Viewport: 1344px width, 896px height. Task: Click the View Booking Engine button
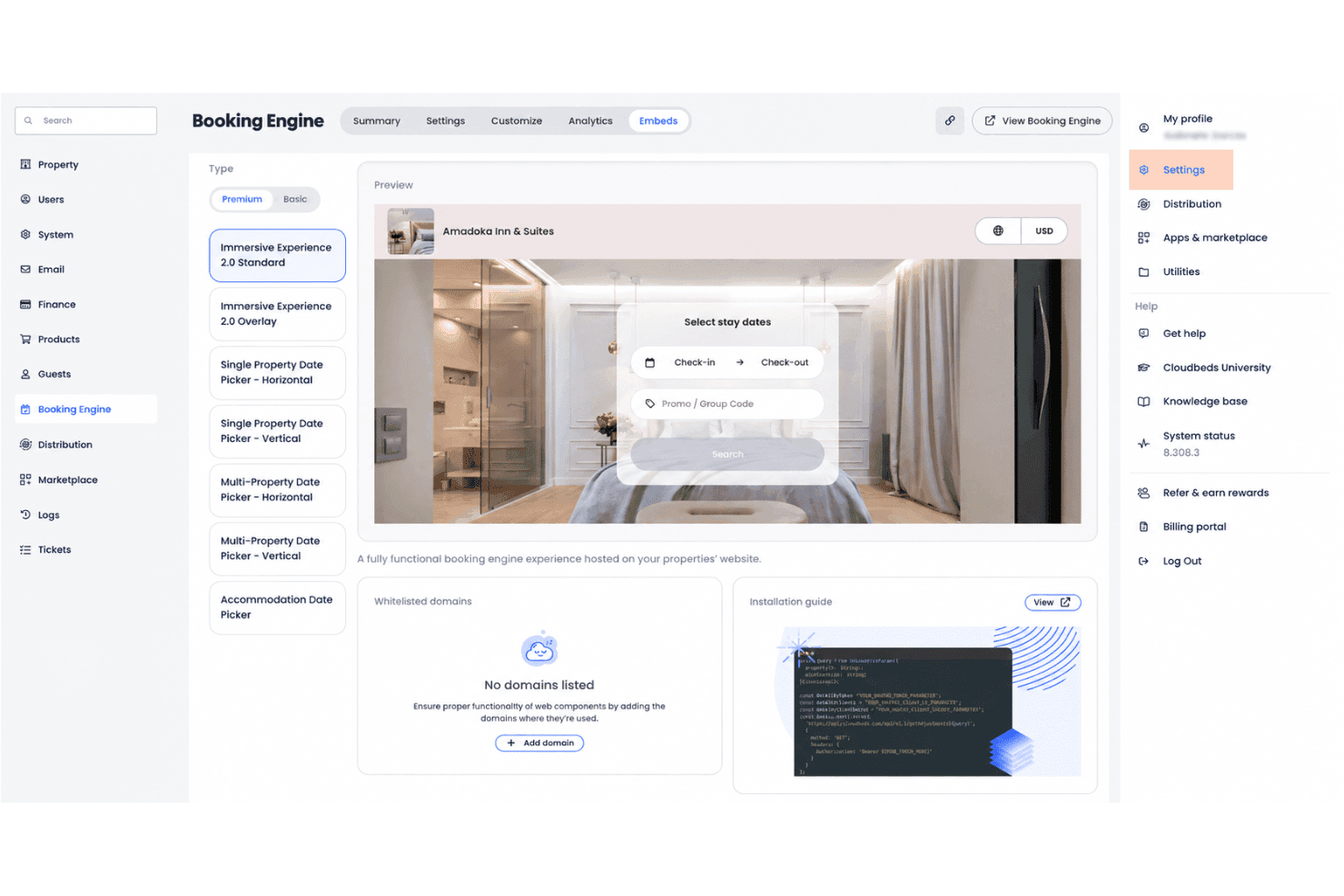[x=1042, y=121]
